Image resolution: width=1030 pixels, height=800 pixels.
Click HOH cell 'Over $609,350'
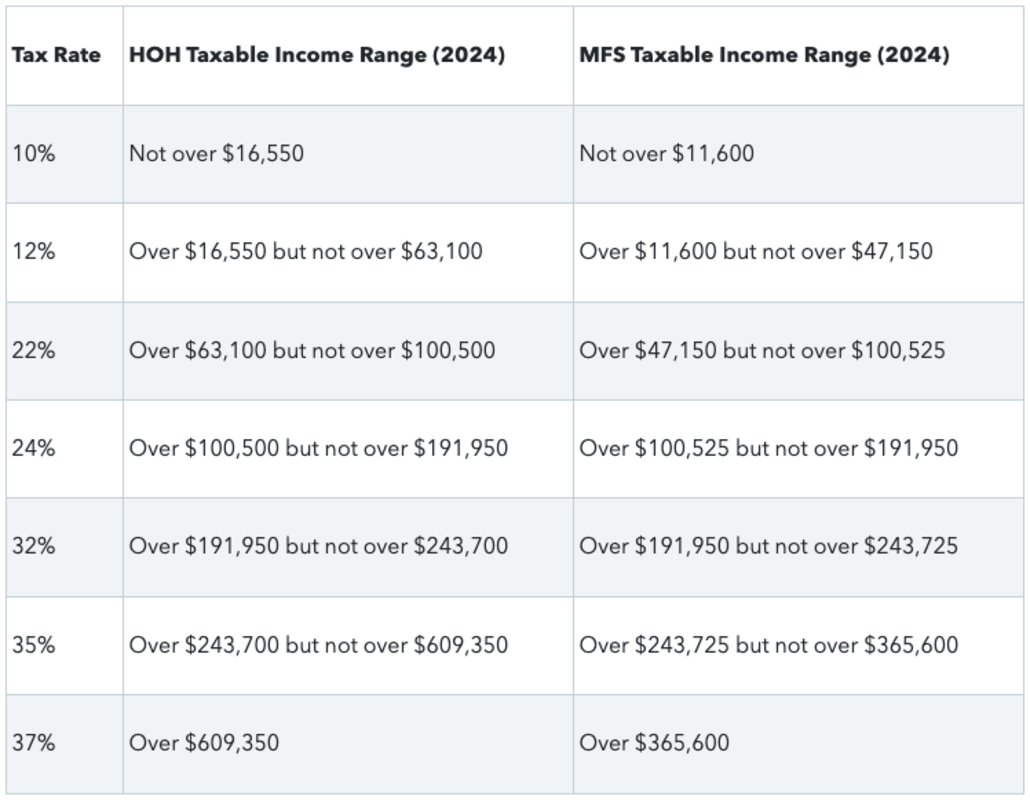(x=204, y=743)
